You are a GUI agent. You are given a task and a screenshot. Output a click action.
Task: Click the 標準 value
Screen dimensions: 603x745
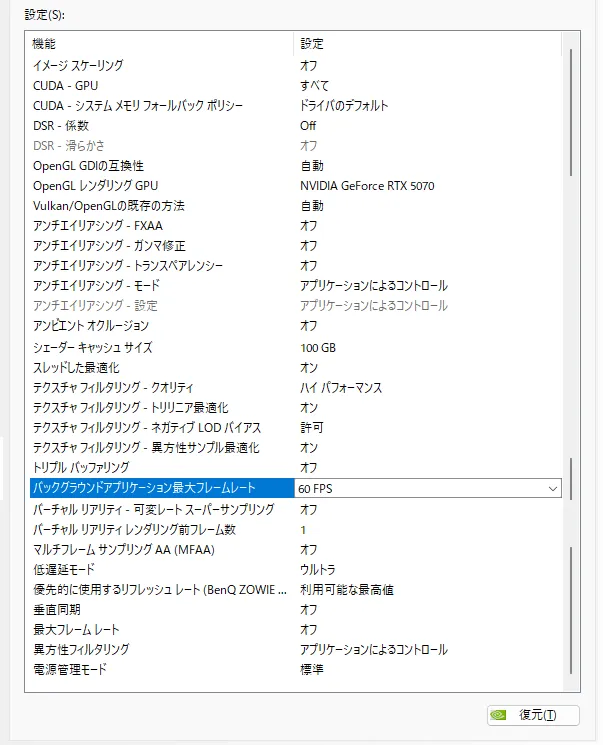pos(312,669)
